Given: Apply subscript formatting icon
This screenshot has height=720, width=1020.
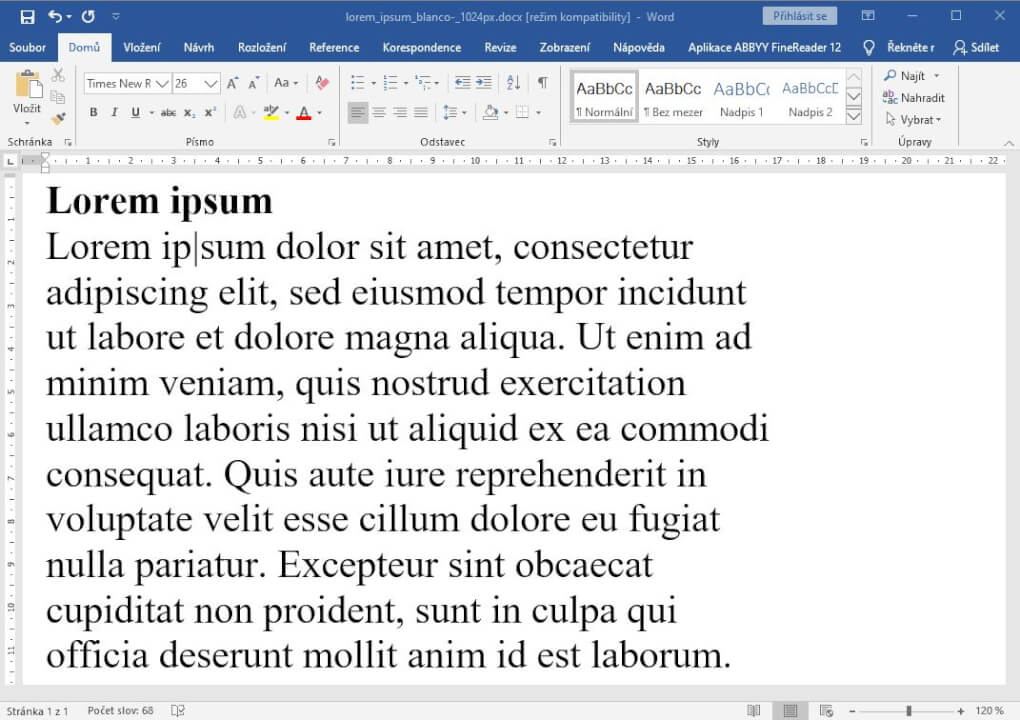Looking at the screenshot, I should pyautogui.click(x=191, y=112).
